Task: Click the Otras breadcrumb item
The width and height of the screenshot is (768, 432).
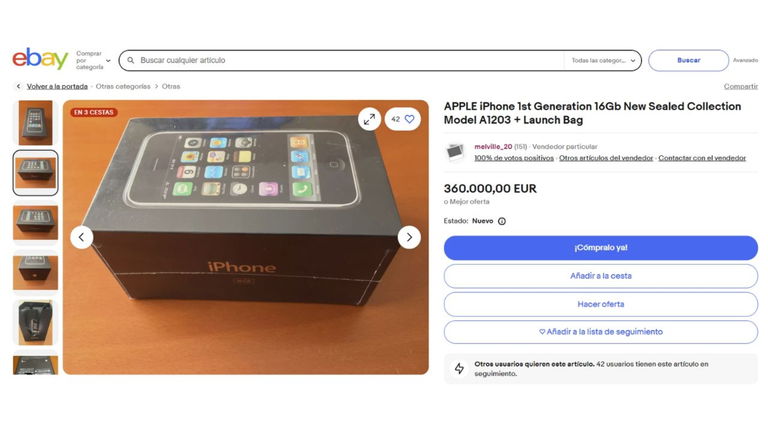Action: (171, 86)
